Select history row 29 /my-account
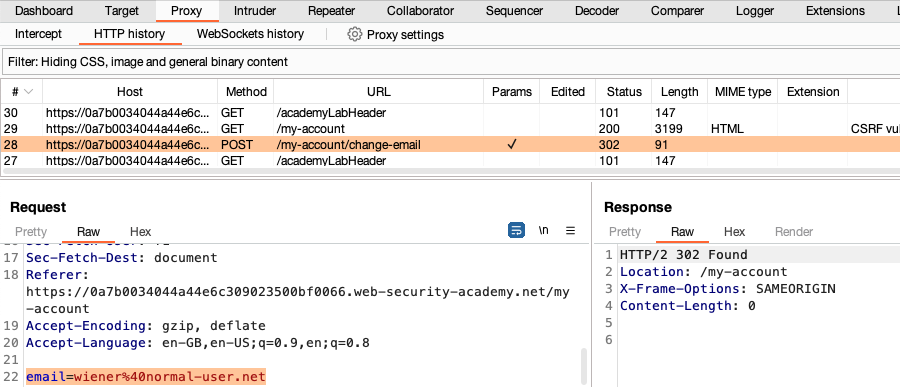Screen dimensions: 900x387 click(450, 129)
